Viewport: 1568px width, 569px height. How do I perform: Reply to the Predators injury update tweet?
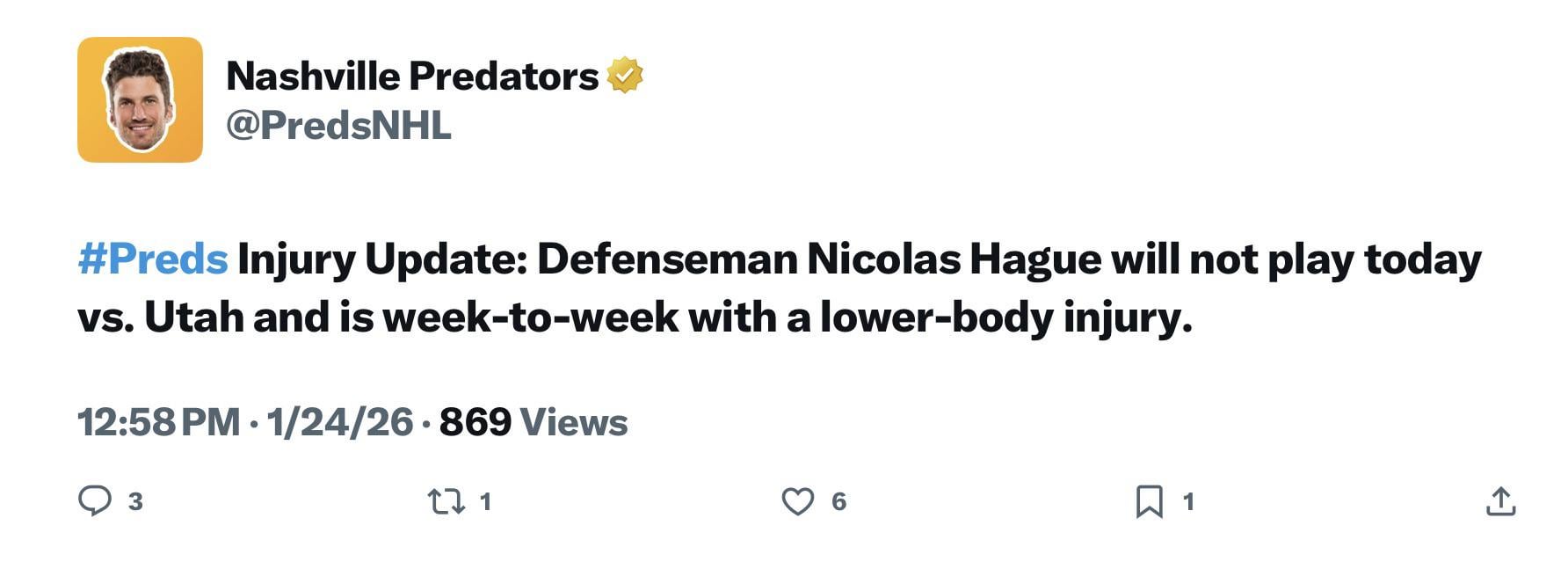[x=93, y=500]
